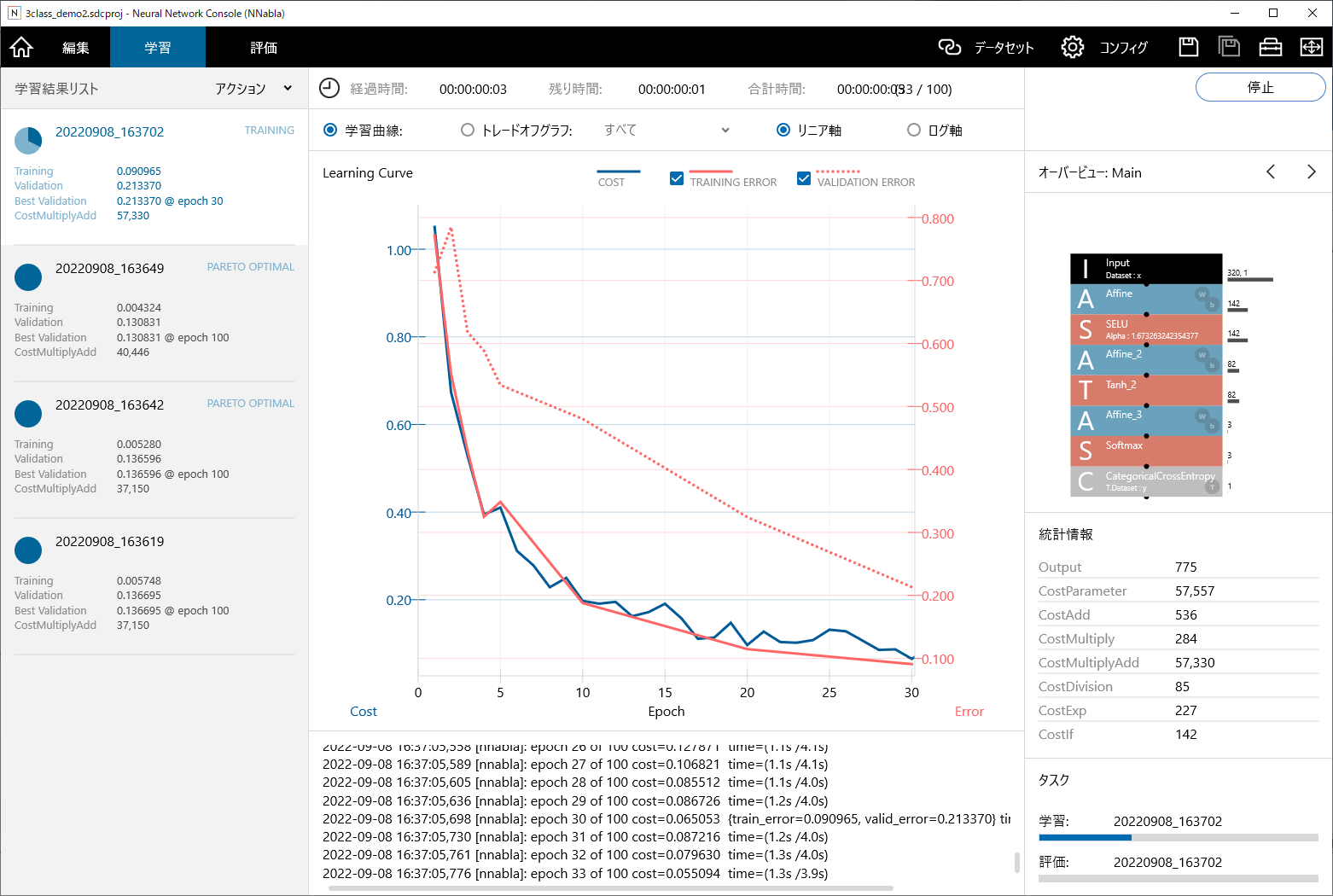The width and height of the screenshot is (1333, 896).
Task: Click the Home icon in top bar
Action: (x=21, y=47)
